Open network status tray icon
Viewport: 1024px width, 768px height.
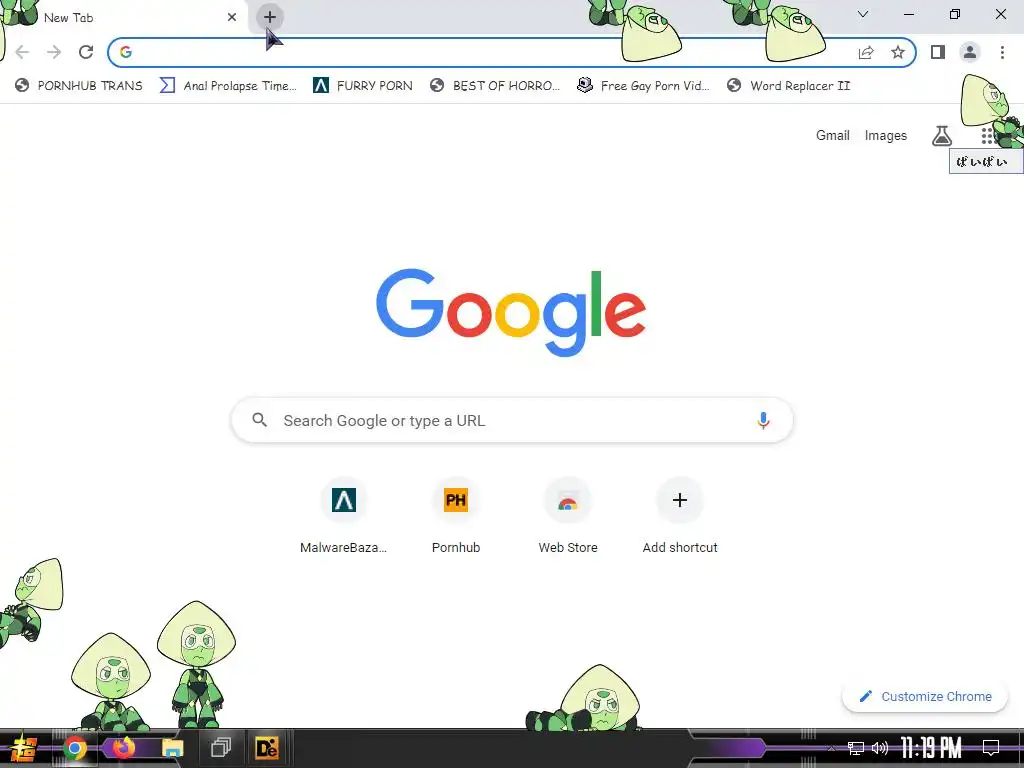point(855,748)
